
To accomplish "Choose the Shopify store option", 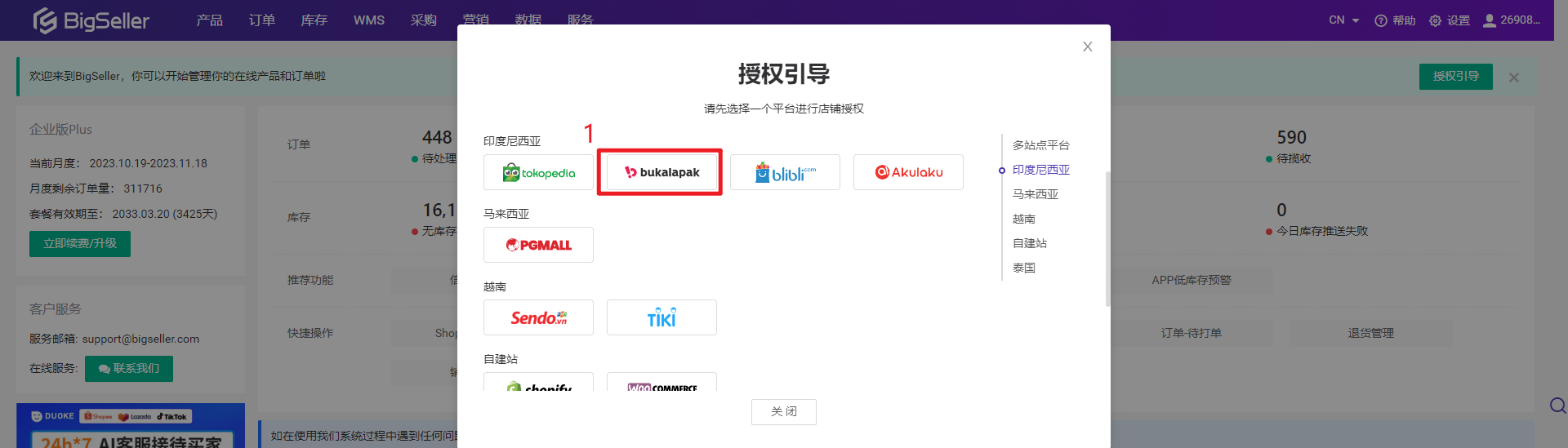I will click(538, 382).
